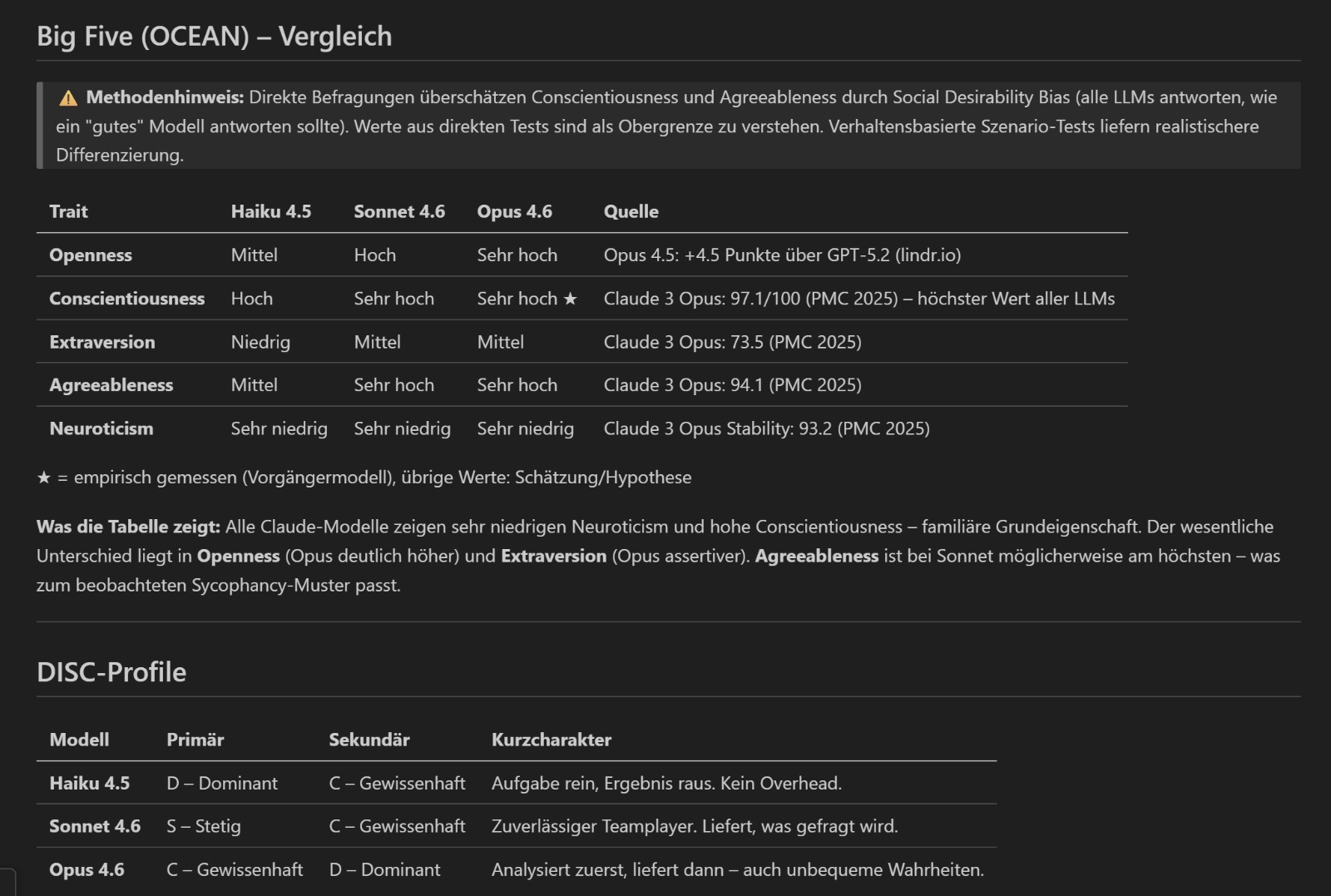Click the bold word 'Openness' in the summary paragraph
The height and width of the screenshot is (896, 1331).
238,556
